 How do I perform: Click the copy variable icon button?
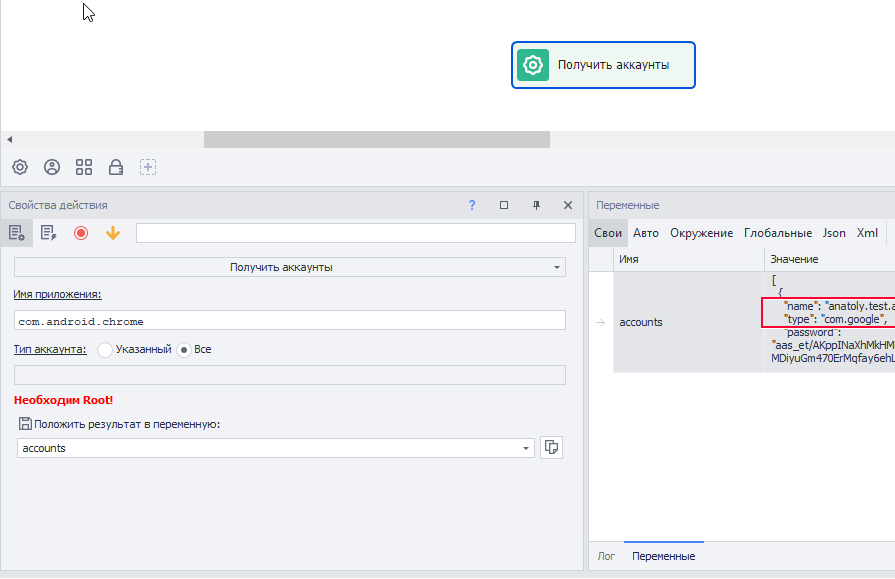(x=551, y=447)
